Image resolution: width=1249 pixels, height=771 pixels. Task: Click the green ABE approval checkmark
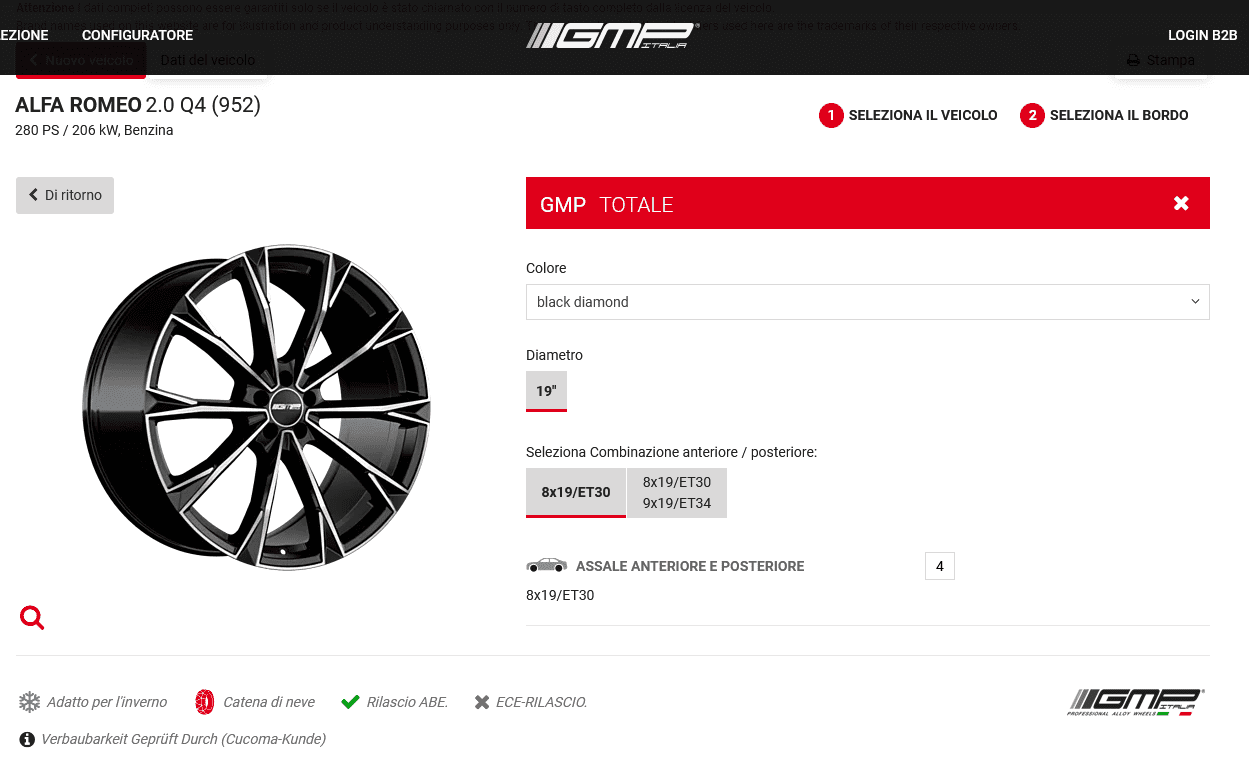point(350,702)
